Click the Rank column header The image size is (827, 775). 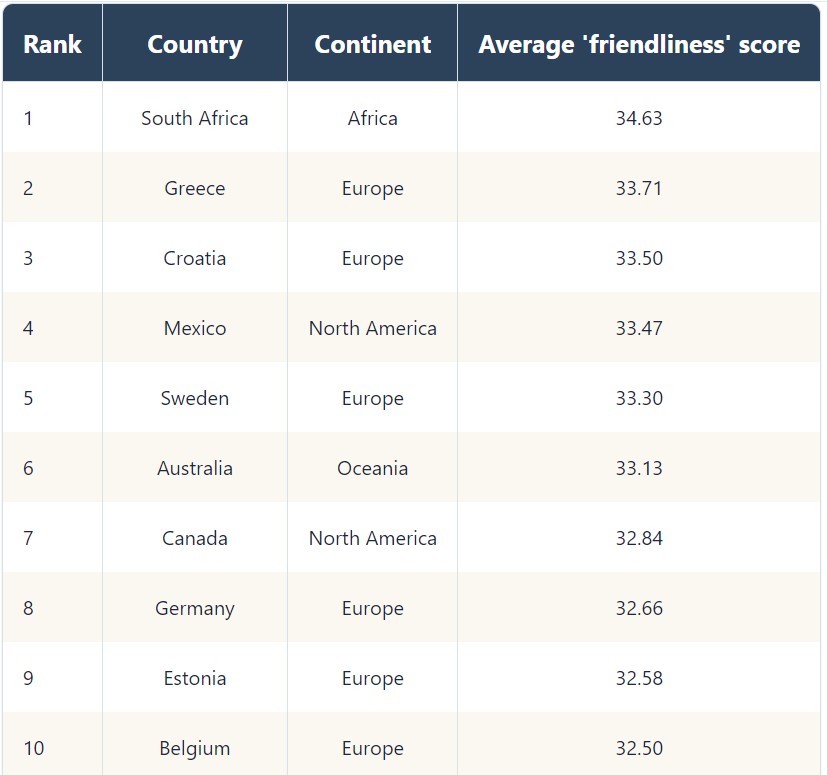[52, 44]
